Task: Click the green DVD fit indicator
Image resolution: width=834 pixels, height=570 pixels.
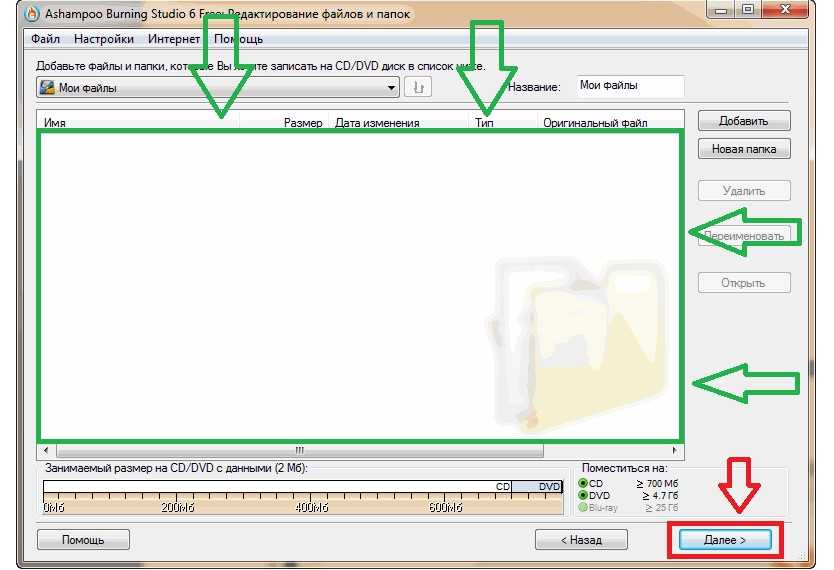Action: tap(583, 495)
